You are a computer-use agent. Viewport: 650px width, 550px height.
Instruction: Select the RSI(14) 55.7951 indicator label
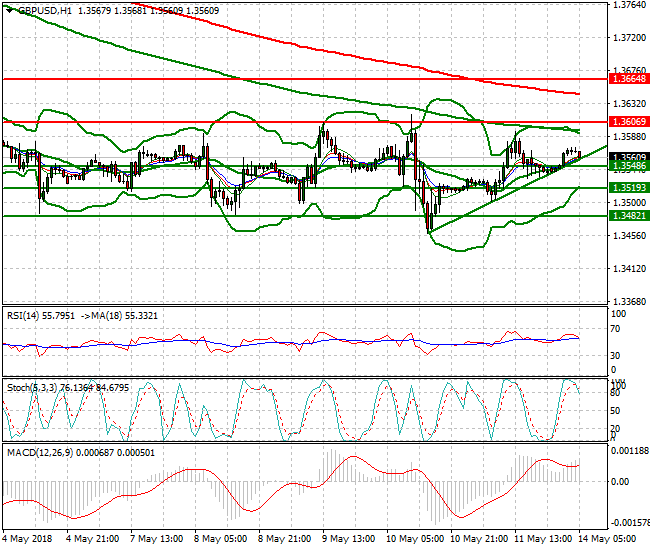point(41,316)
